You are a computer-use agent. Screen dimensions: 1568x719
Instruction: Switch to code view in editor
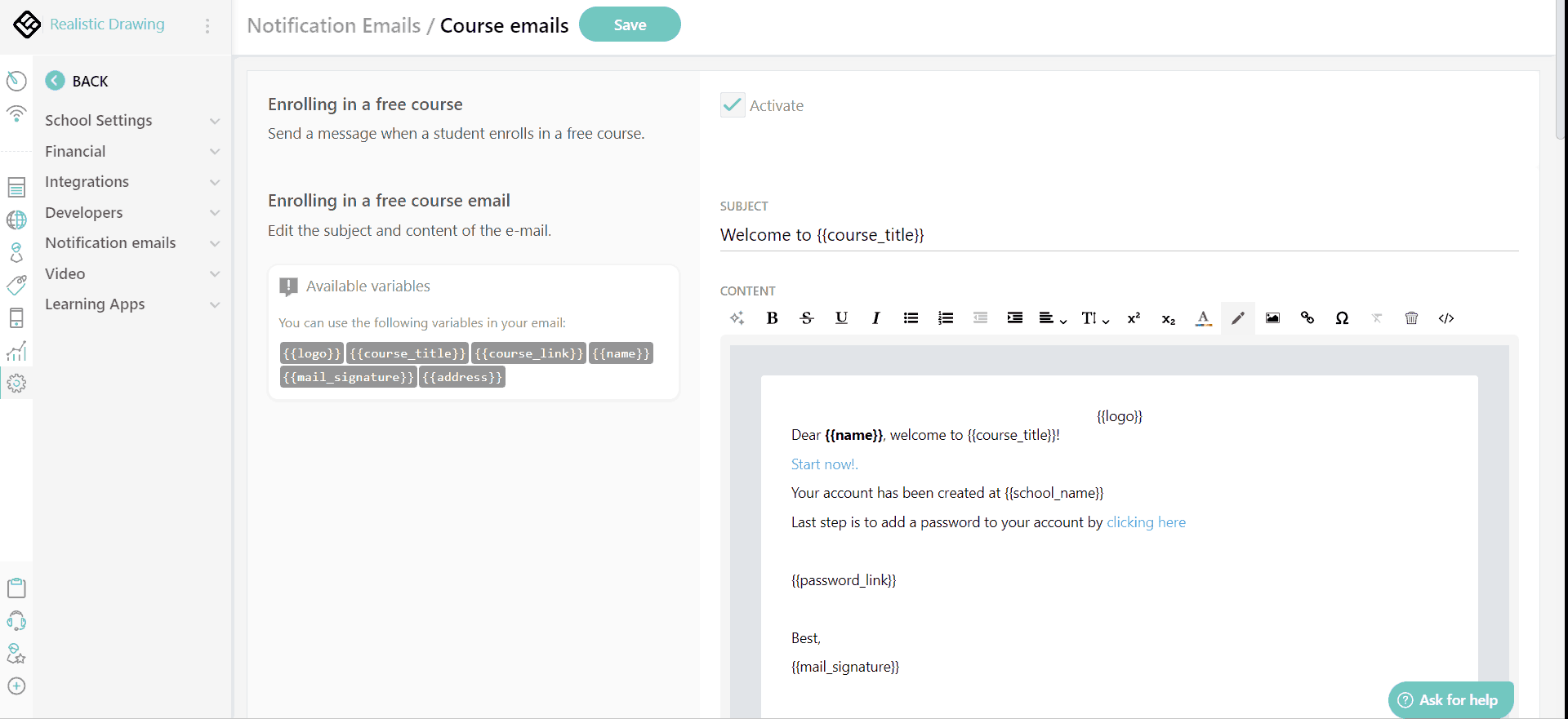[x=1446, y=318]
